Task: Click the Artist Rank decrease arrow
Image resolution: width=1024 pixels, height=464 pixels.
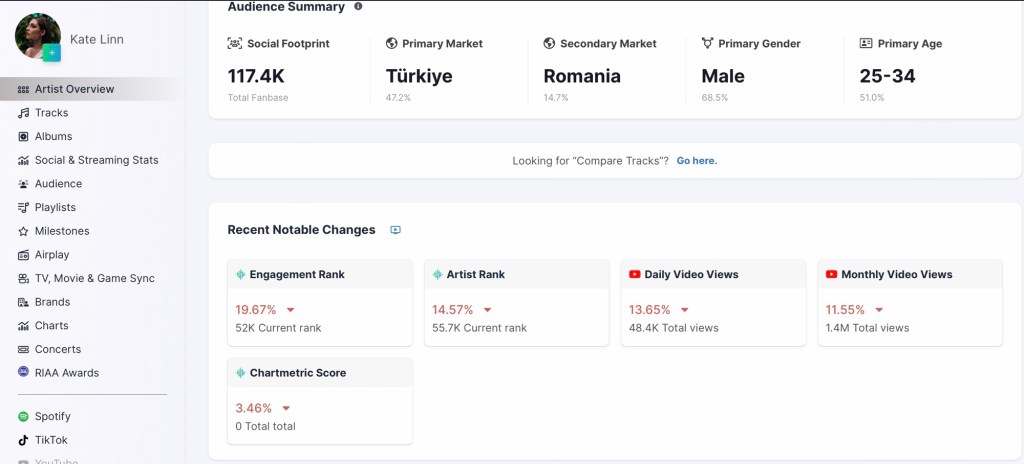Action: click(487, 310)
